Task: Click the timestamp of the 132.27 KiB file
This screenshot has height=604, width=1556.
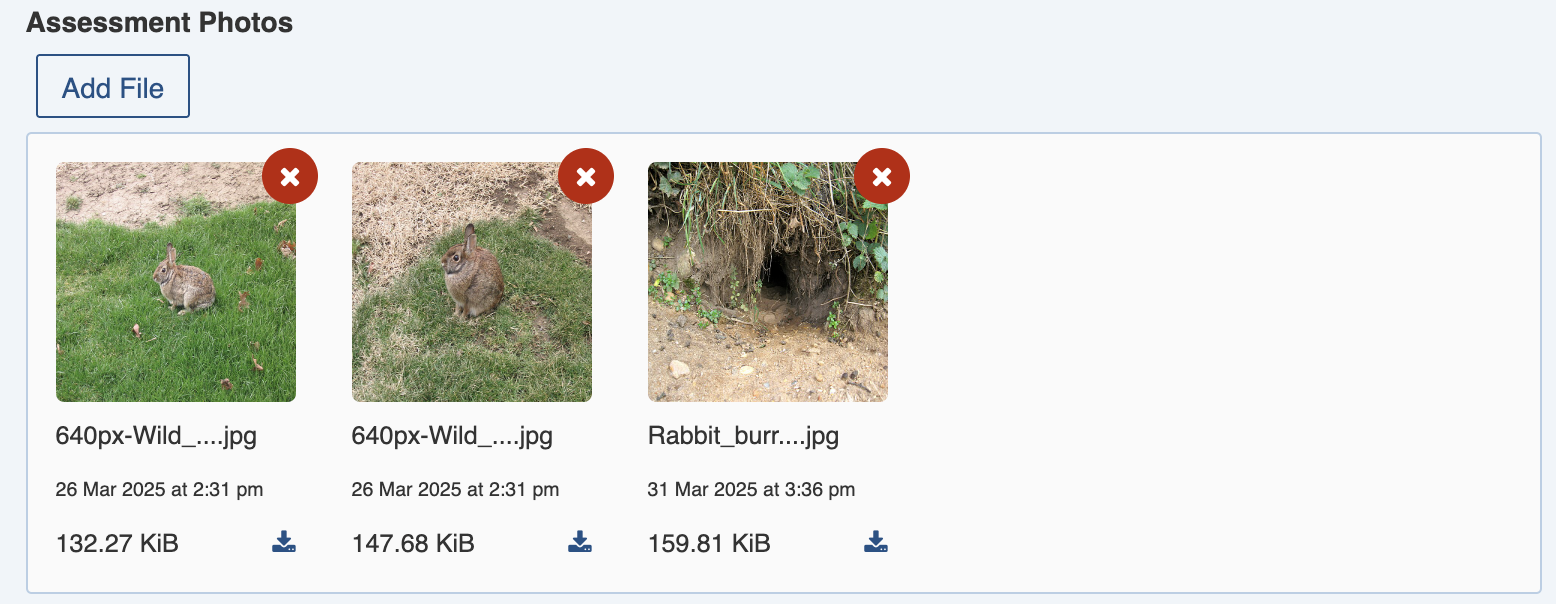Action: point(159,490)
